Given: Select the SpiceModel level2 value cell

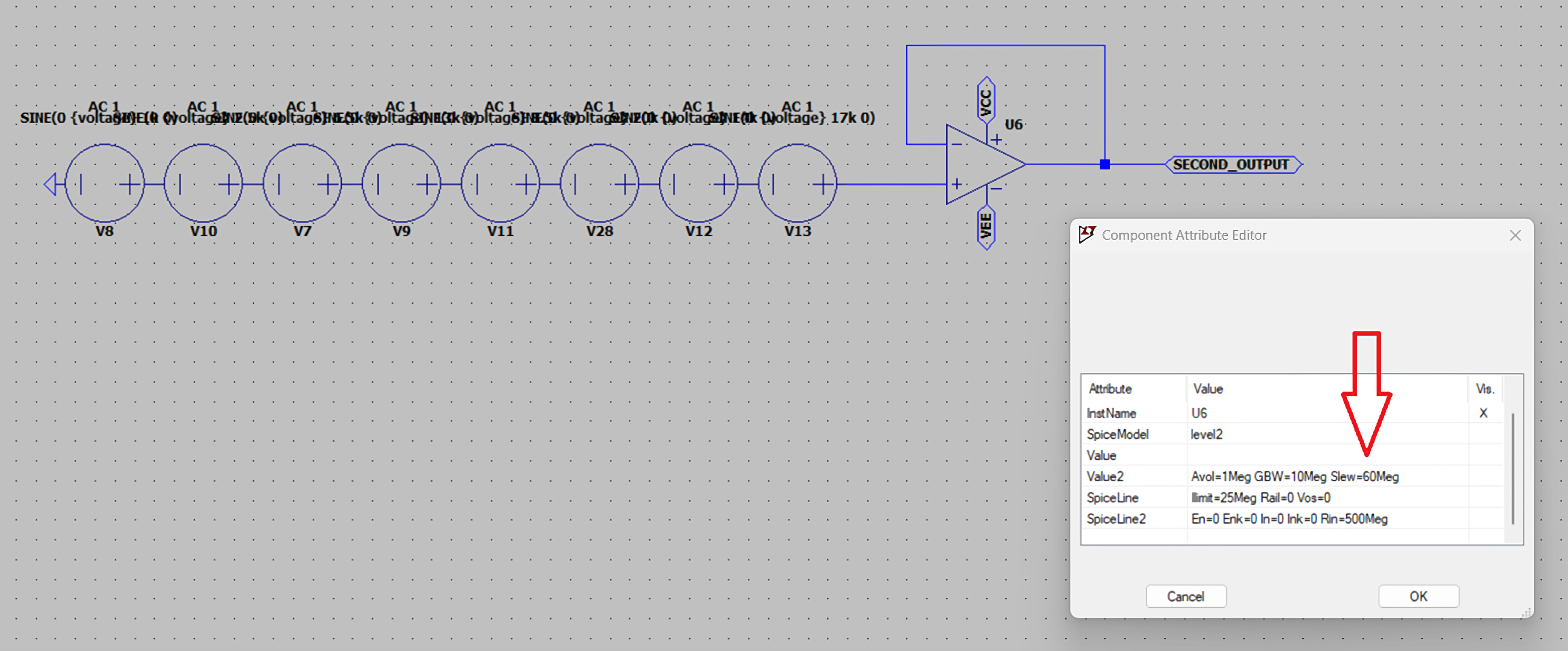Looking at the screenshot, I should coord(1327,434).
